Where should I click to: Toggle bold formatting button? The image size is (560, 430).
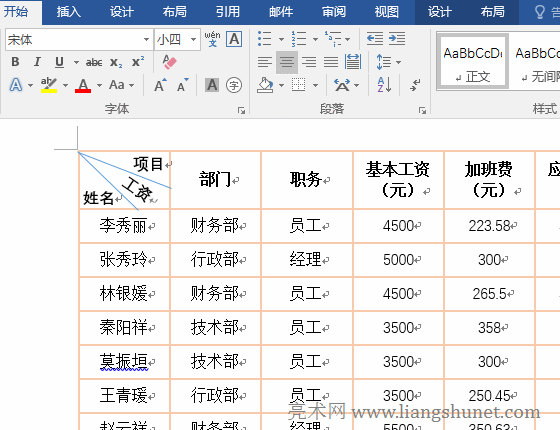pos(15,62)
